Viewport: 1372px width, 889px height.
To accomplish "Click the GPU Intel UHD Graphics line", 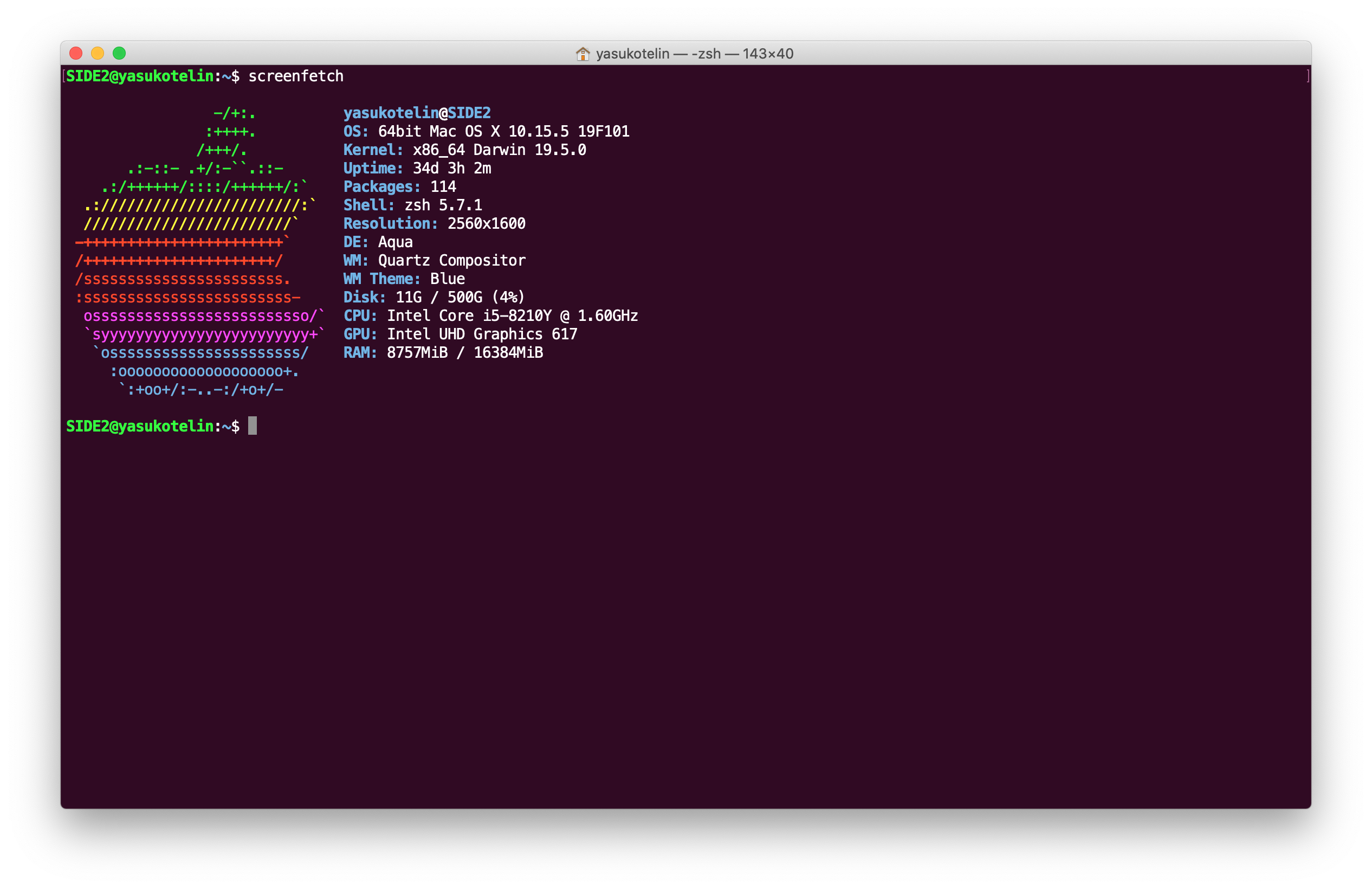I will [x=460, y=334].
